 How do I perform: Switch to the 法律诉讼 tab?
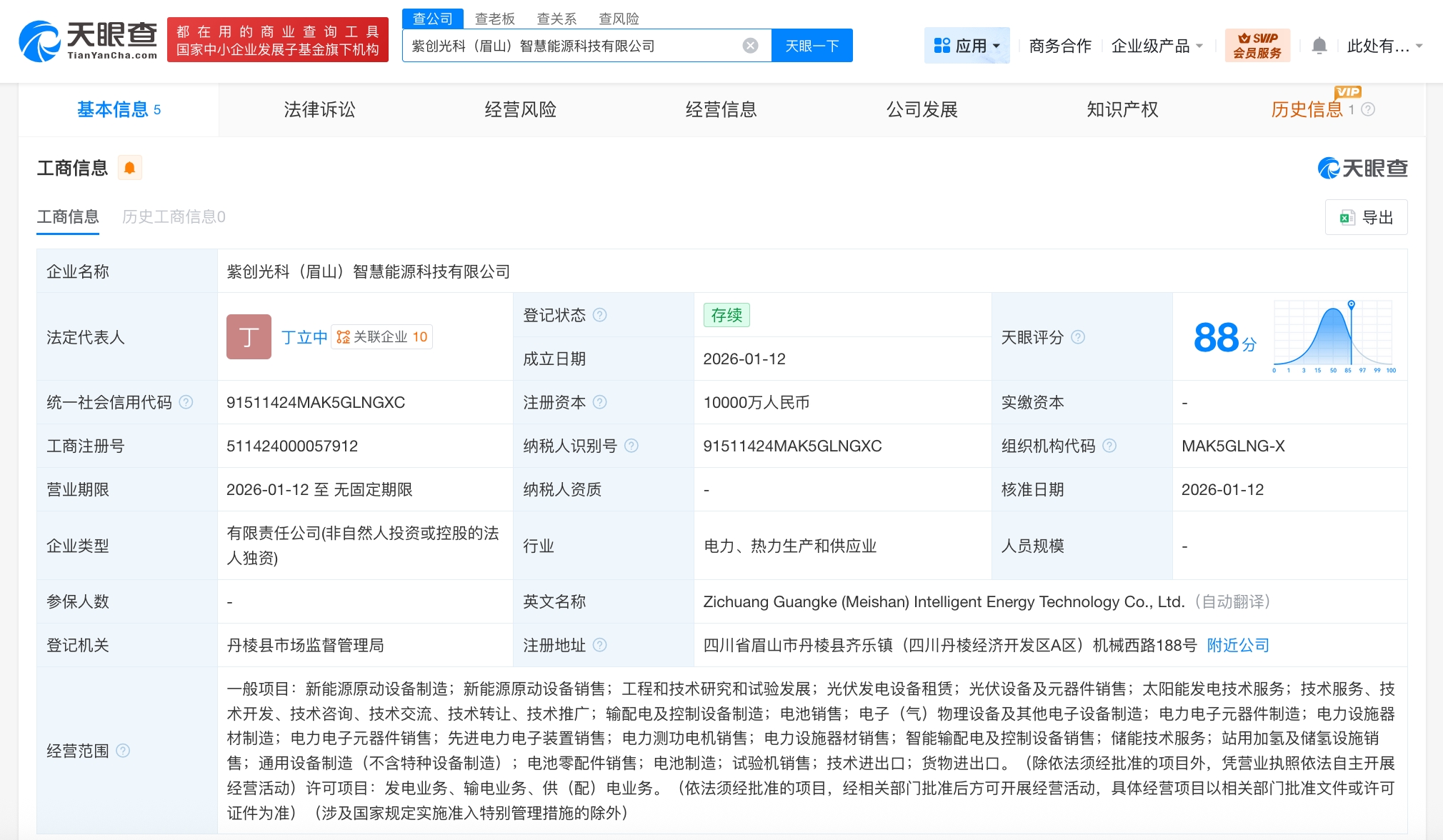click(319, 109)
